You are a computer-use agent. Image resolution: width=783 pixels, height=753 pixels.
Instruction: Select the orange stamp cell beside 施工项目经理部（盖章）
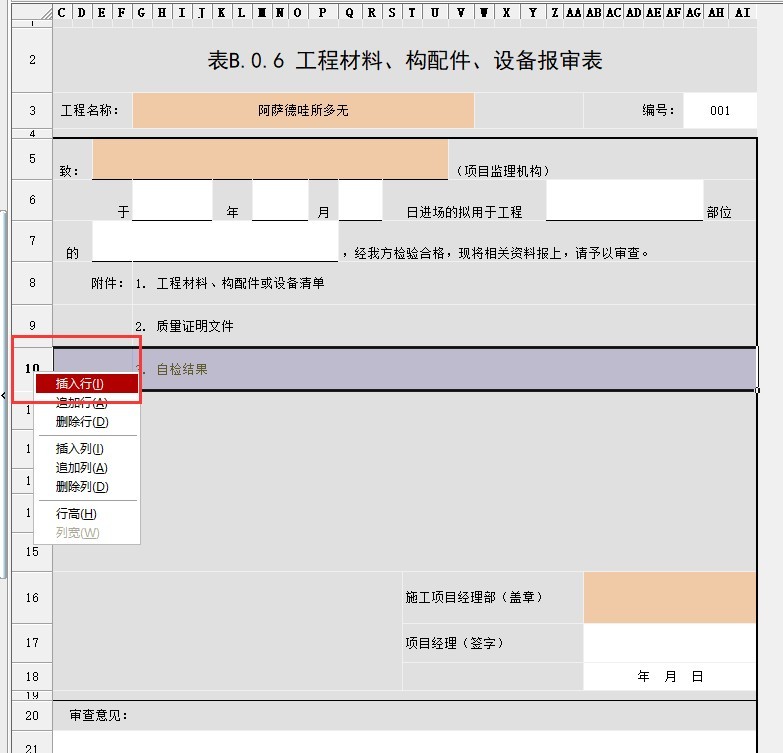click(x=669, y=597)
